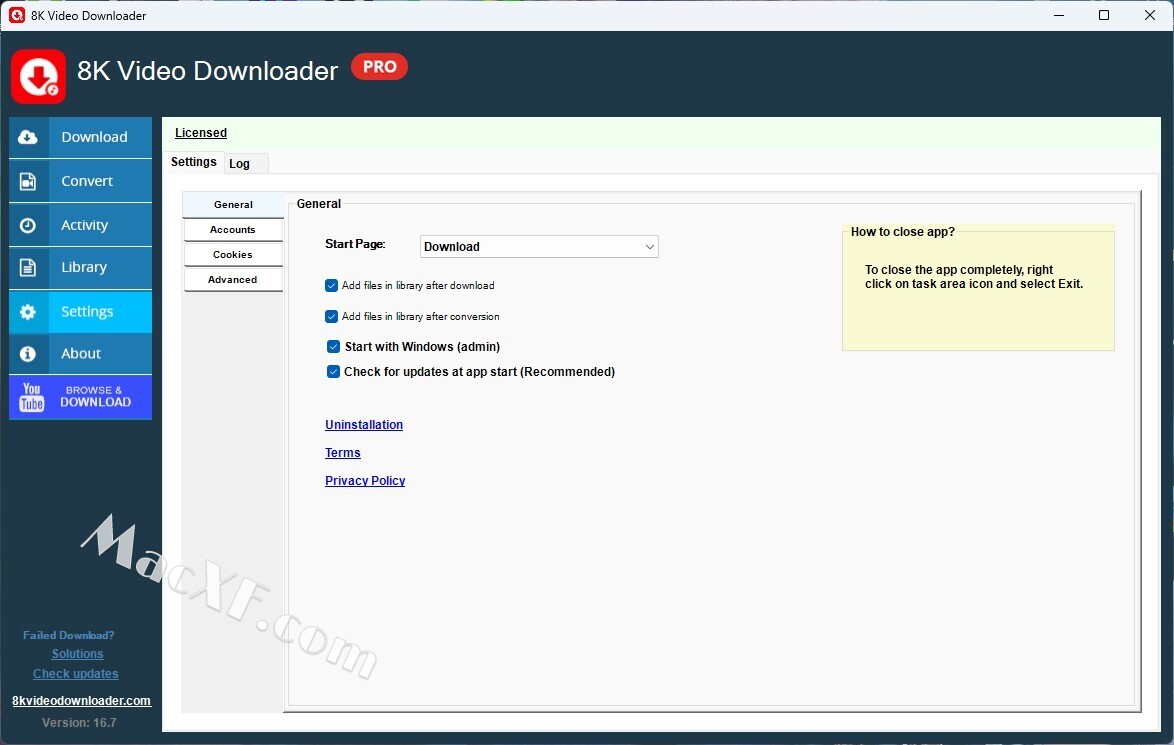This screenshot has height=745, width=1174.
Task: Click the Activity clock icon in sidebar
Action: (28, 225)
